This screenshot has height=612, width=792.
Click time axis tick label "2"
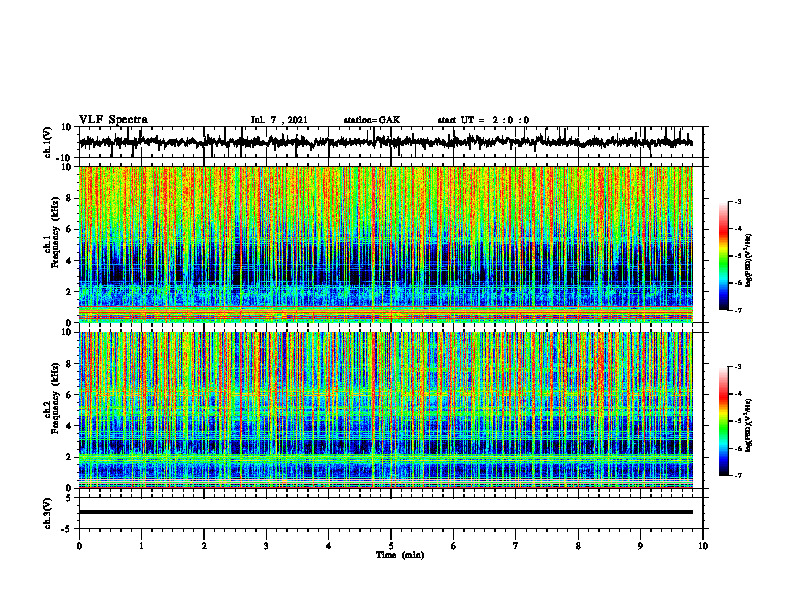tap(204, 546)
